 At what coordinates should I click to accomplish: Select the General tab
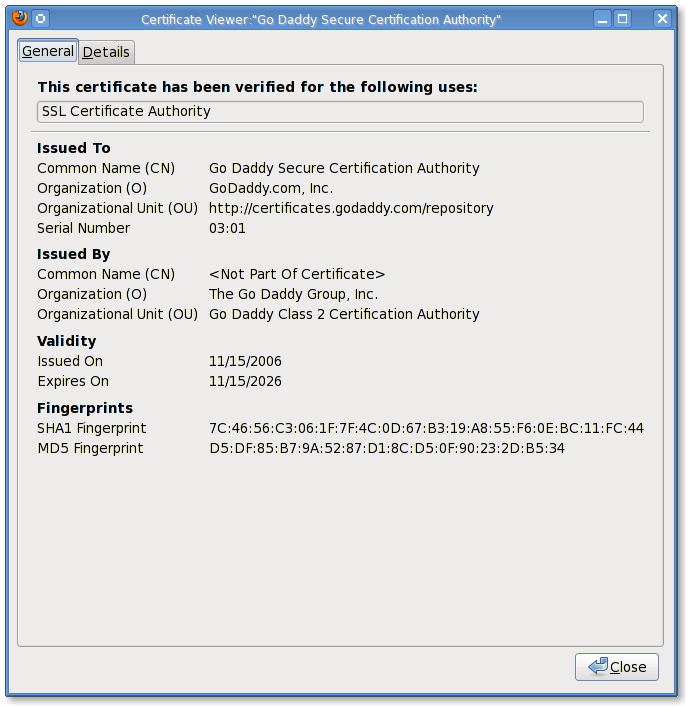[x=48, y=51]
